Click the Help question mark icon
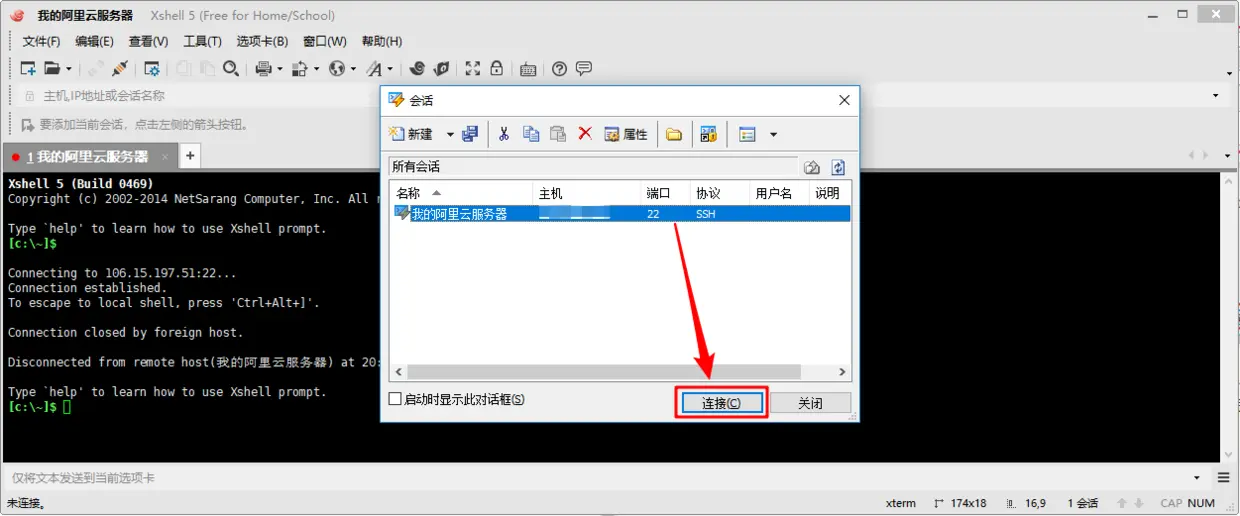 pos(560,69)
